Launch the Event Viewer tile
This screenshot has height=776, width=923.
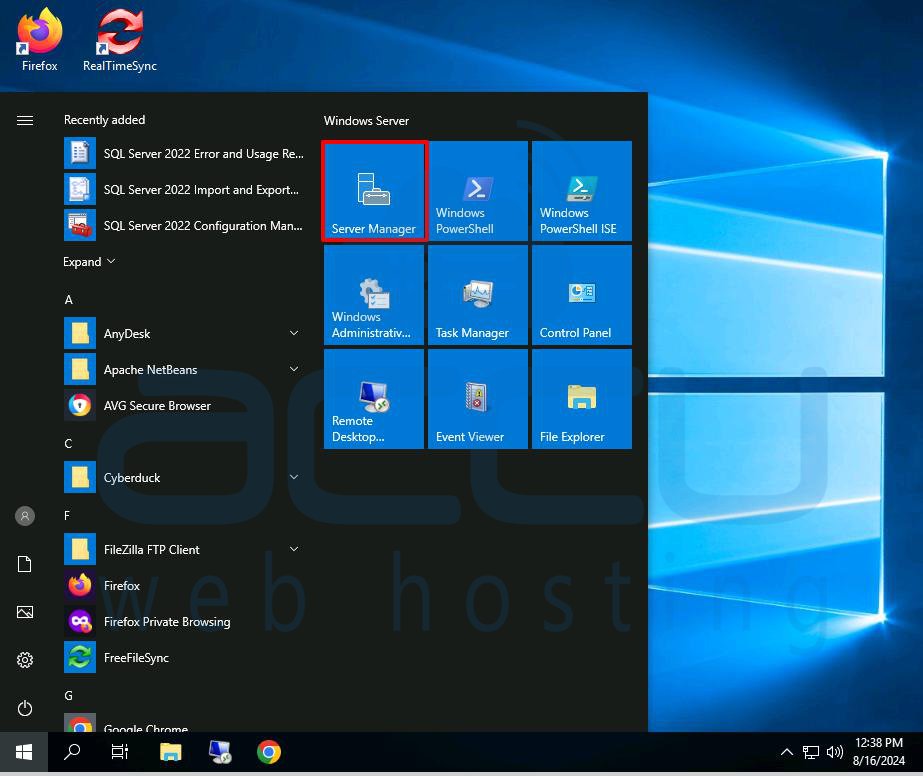(478, 399)
